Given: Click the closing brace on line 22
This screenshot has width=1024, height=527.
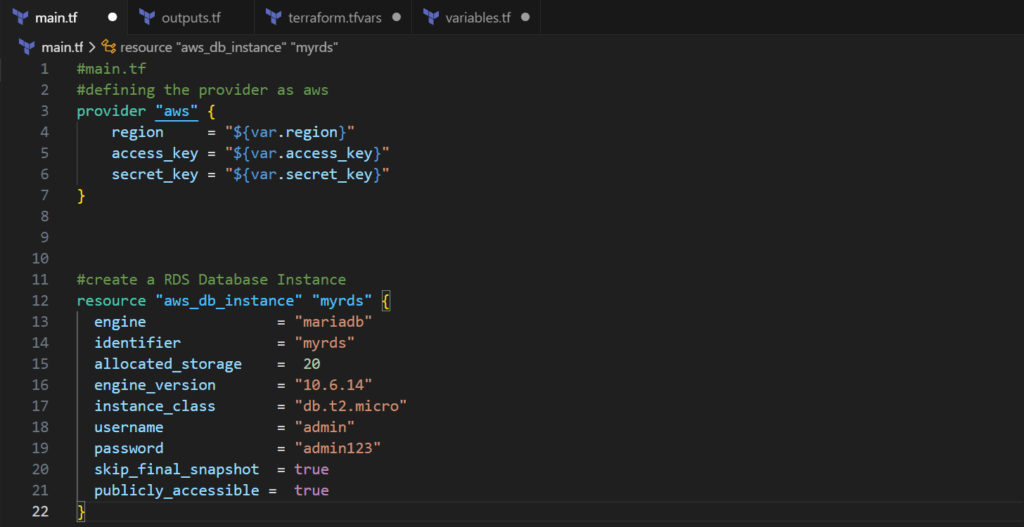Looking at the screenshot, I should tap(81, 512).
